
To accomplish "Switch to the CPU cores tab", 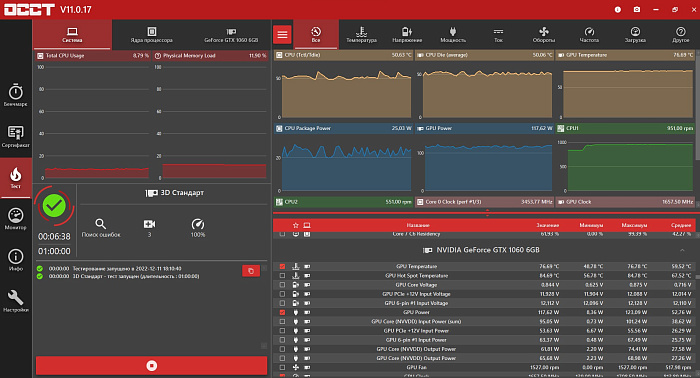I will coord(151,35).
